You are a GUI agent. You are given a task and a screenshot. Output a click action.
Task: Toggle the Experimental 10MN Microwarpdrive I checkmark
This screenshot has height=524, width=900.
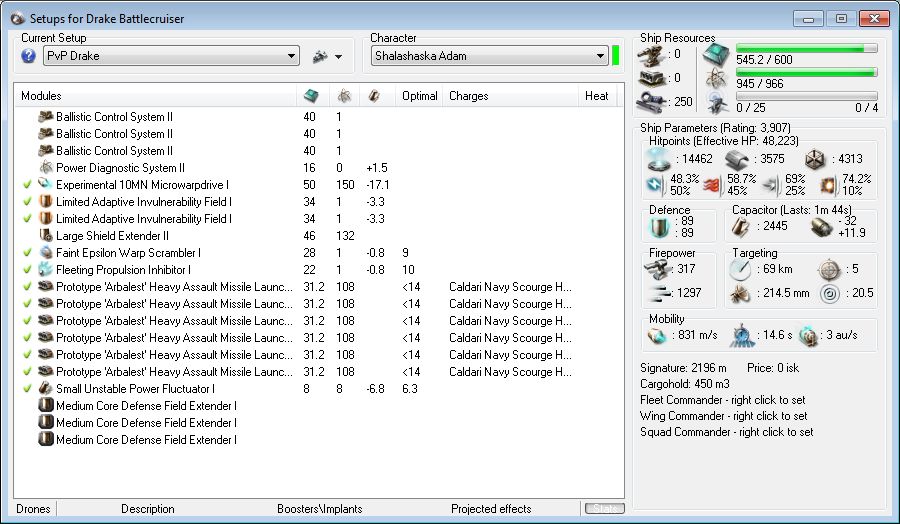click(x=27, y=185)
